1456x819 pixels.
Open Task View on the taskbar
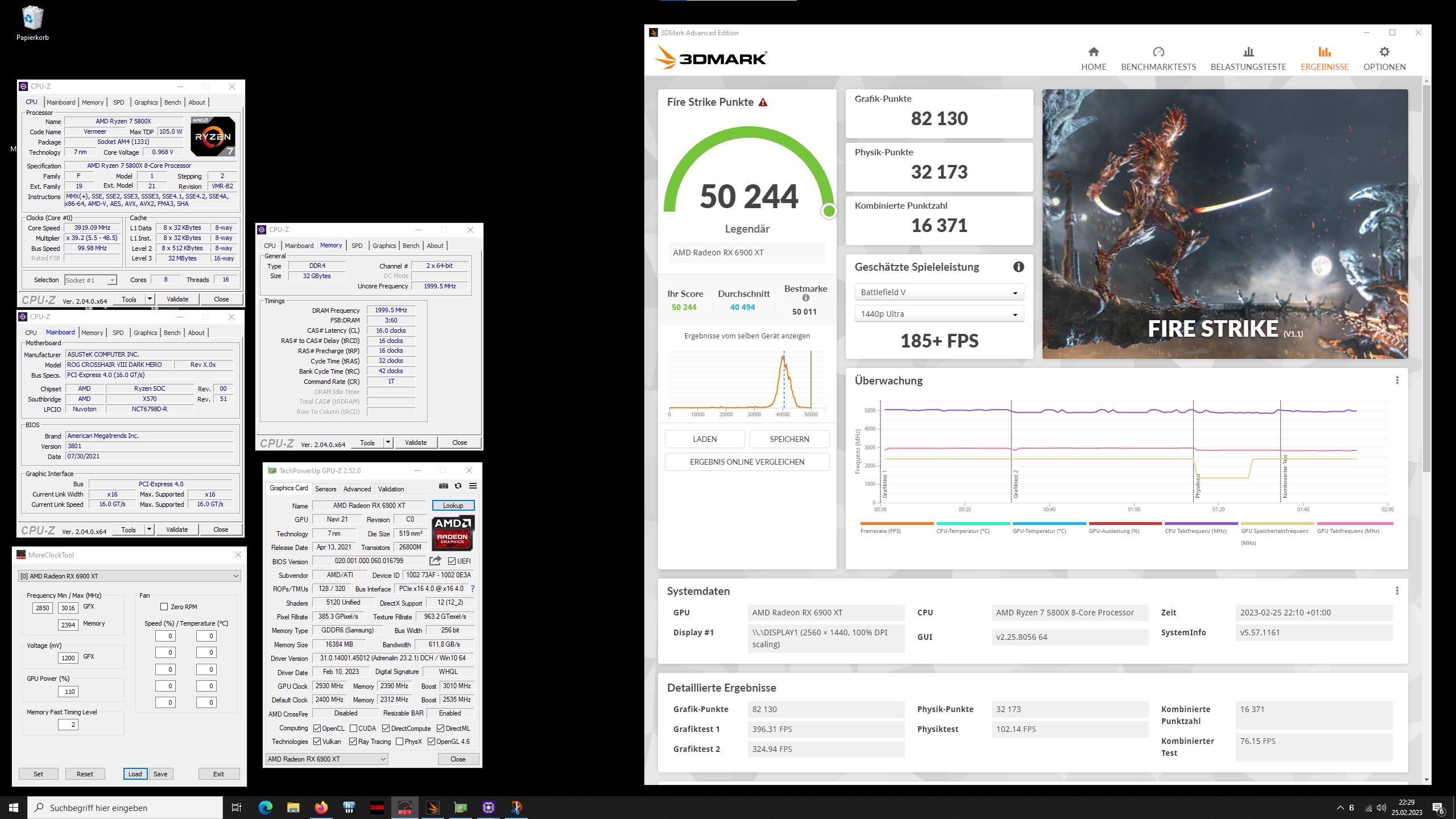click(x=237, y=808)
